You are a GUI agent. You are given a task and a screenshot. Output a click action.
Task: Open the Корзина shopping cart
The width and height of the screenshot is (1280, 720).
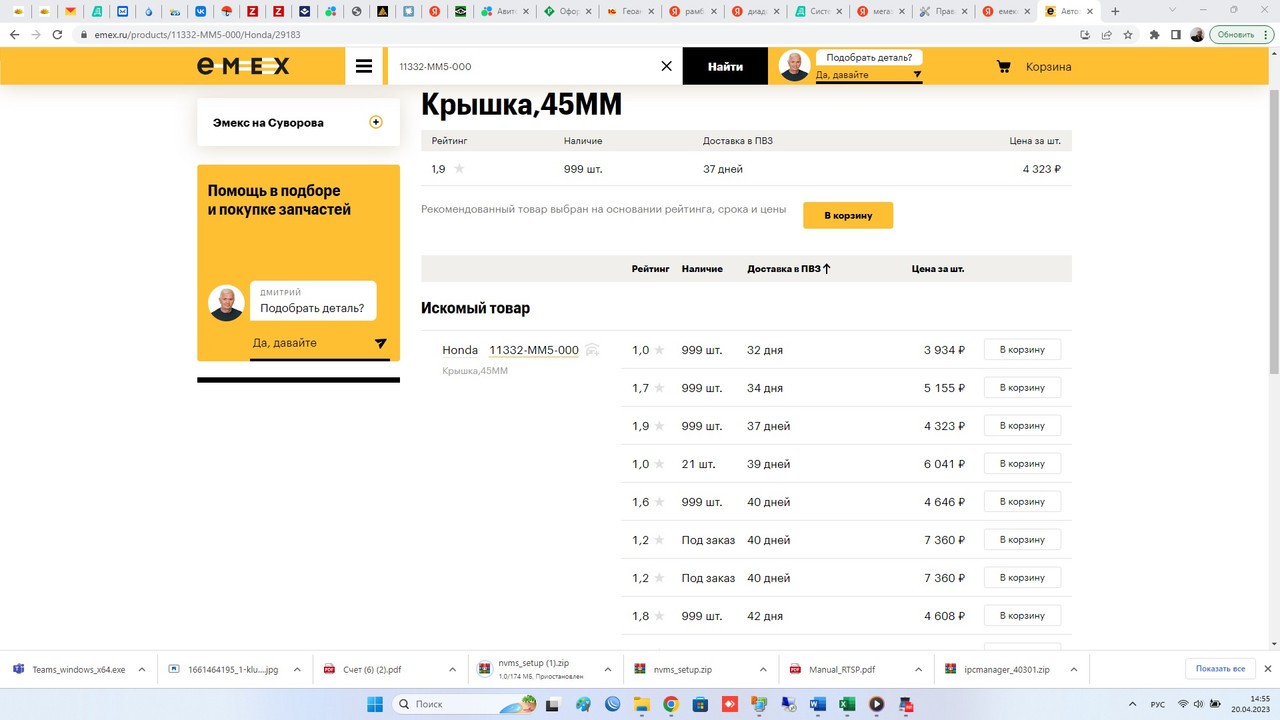[1034, 66]
